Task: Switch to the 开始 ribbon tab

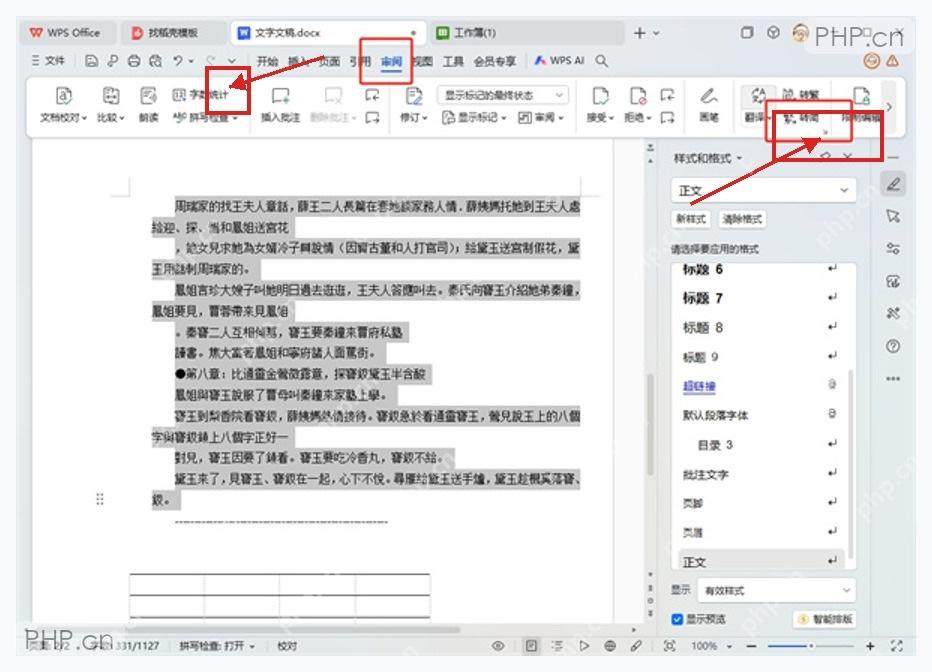Action: tap(267, 61)
